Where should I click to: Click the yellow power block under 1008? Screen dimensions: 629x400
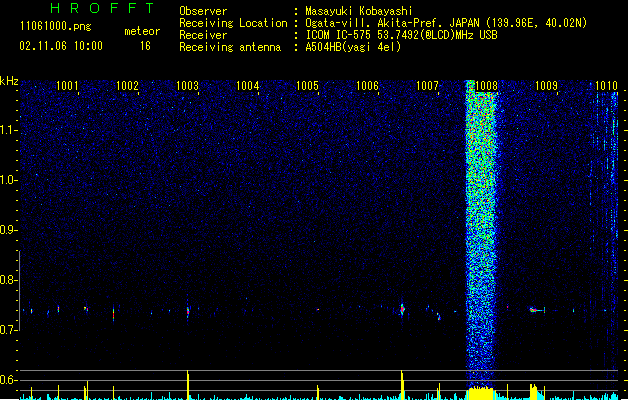click(481, 393)
